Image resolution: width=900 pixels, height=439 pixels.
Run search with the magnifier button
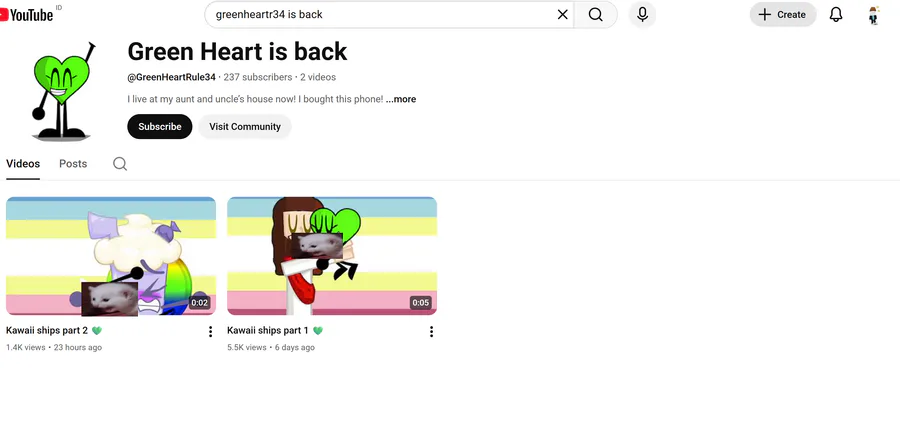point(596,14)
